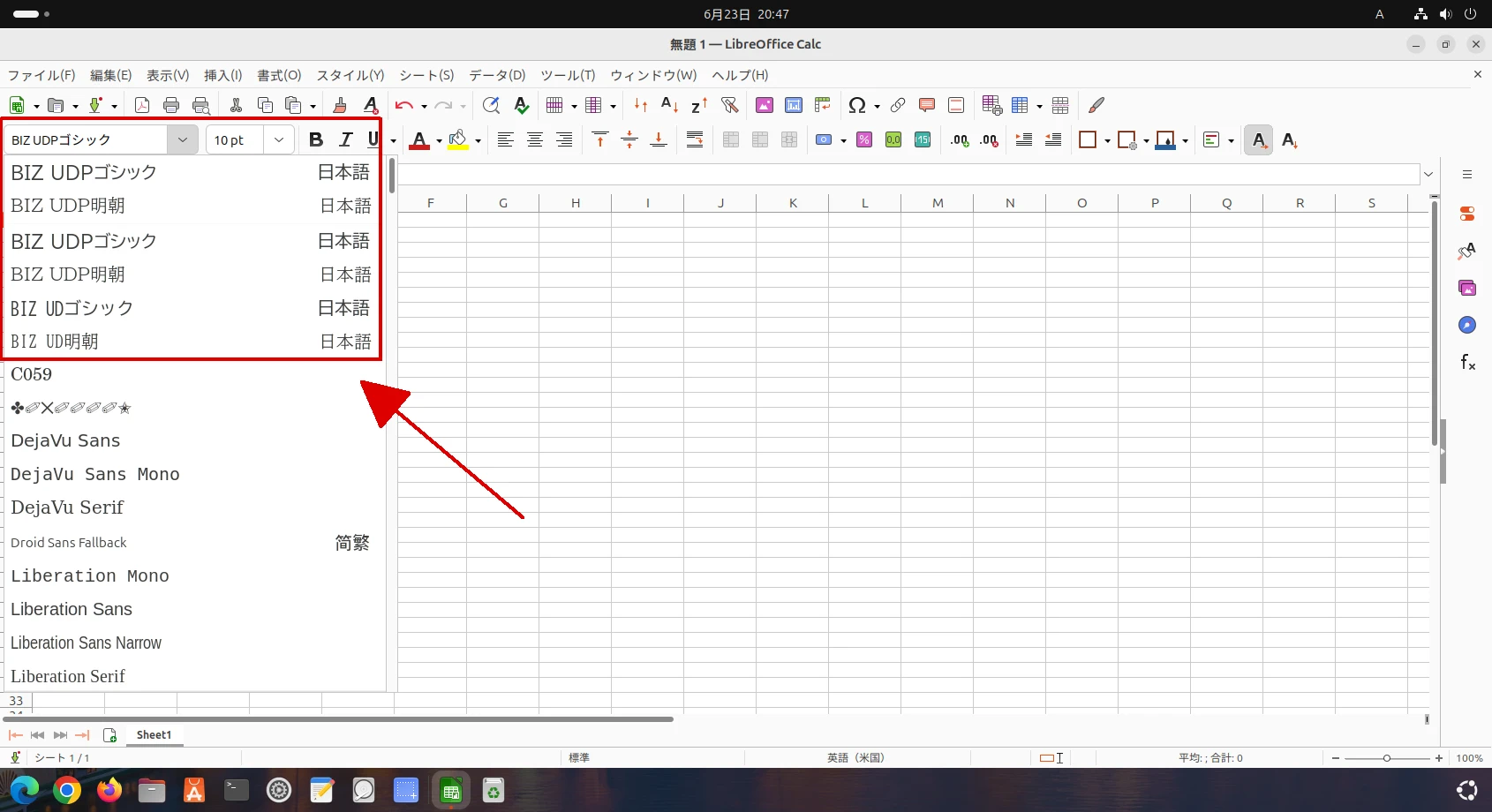Apply the yellow background highlight color
Image resolution: width=1492 pixels, height=812 pixels.
[457, 139]
